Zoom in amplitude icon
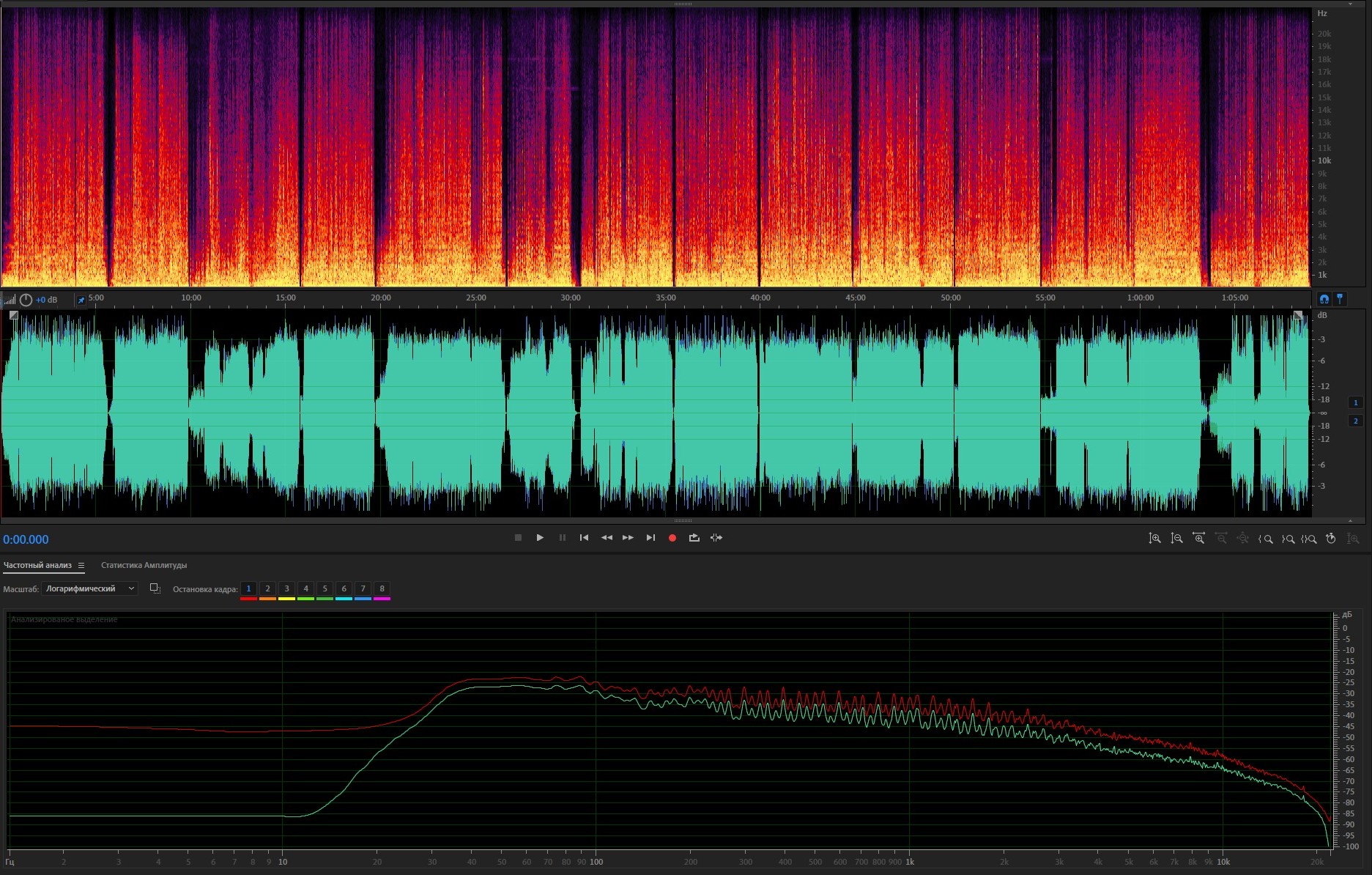Screen dimensions: 1372x875 point(1154,539)
